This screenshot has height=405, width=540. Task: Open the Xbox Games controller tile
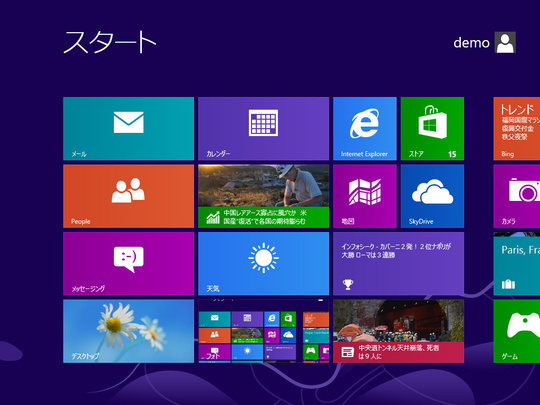(x=517, y=331)
